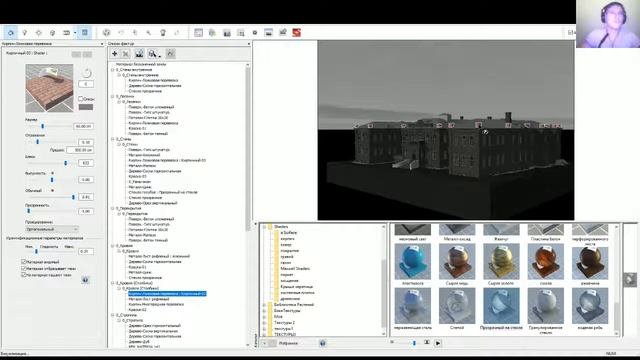Image resolution: width=640 pixels, height=360 pixels.
Task: Click the first highlighted icon in main toolbar
Action: pyautogui.click(x=11, y=33)
